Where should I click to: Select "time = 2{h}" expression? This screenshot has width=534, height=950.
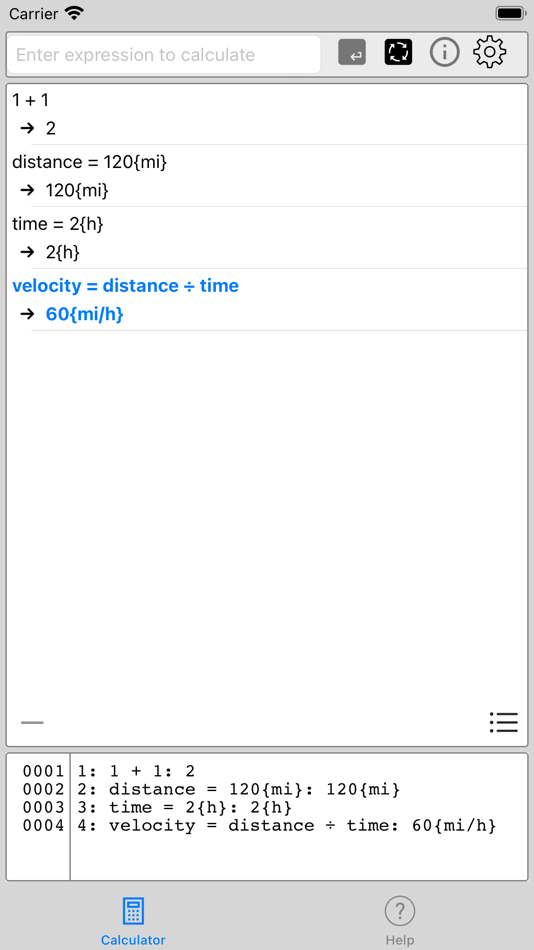[x=58, y=224]
